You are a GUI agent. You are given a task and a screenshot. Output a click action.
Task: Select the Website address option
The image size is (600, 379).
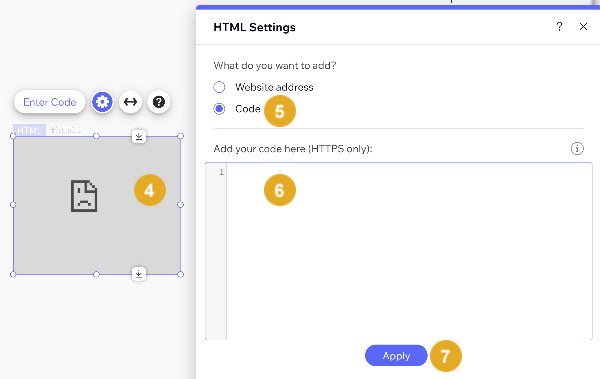pyautogui.click(x=219, y=87)
